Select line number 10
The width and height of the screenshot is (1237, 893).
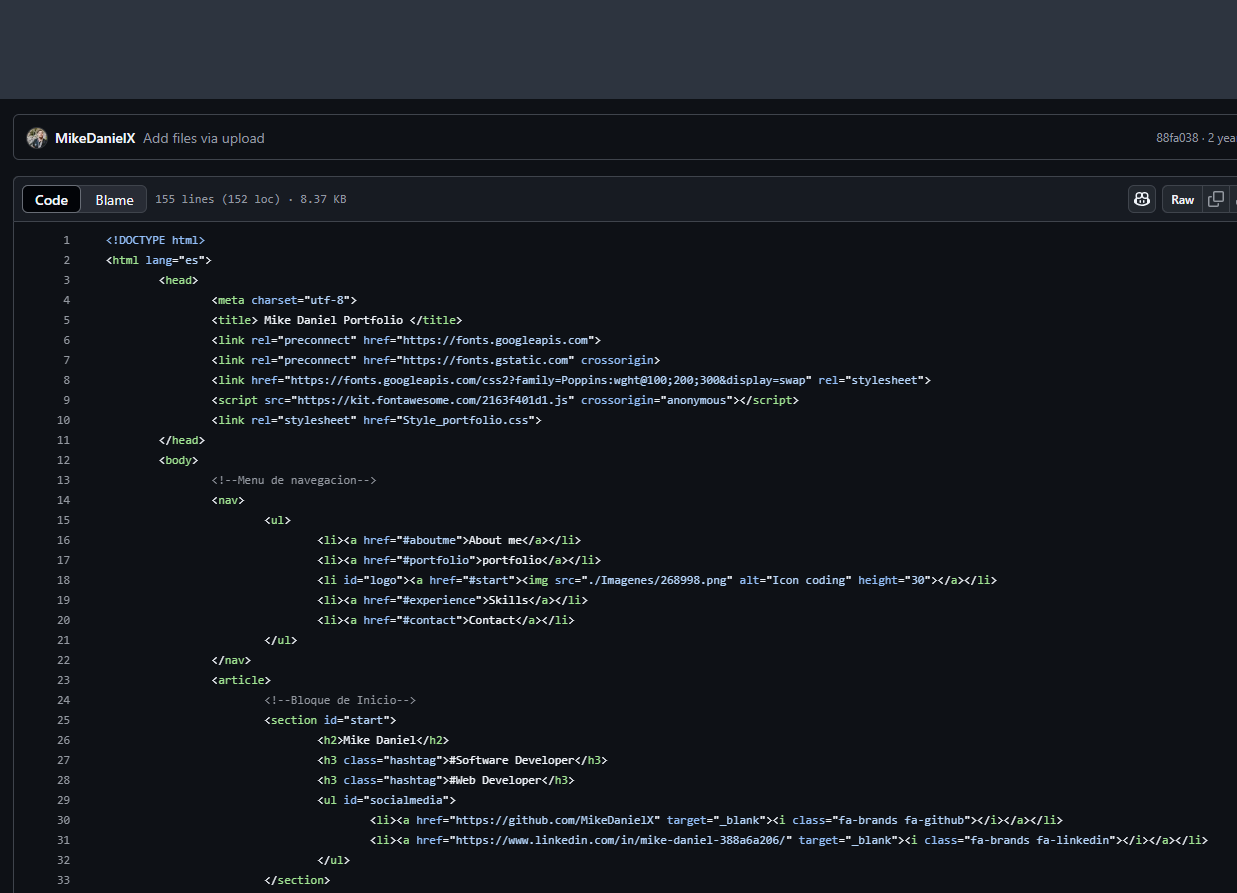click(x=63, y=420)
